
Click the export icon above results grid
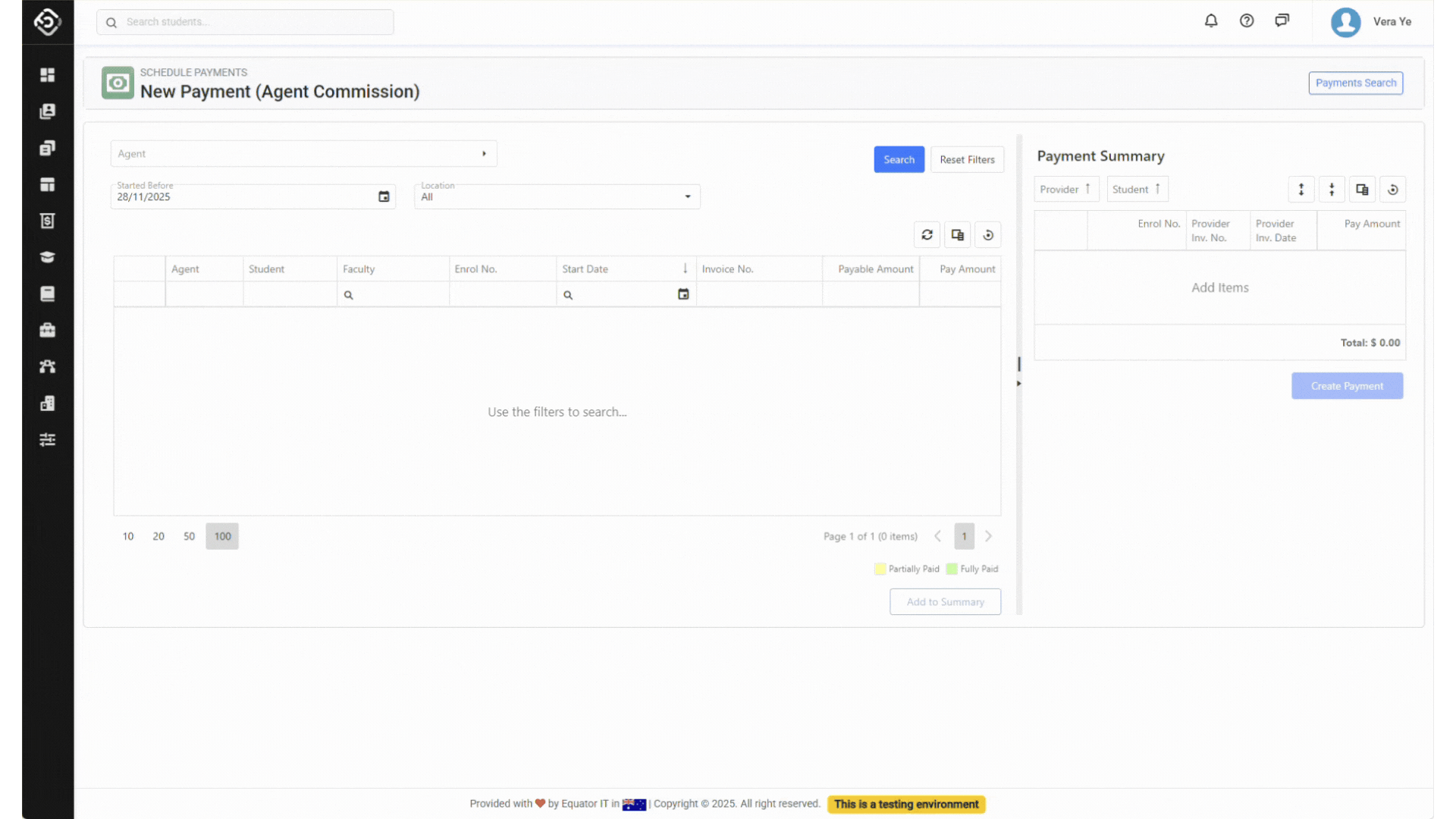pos(958,235)
